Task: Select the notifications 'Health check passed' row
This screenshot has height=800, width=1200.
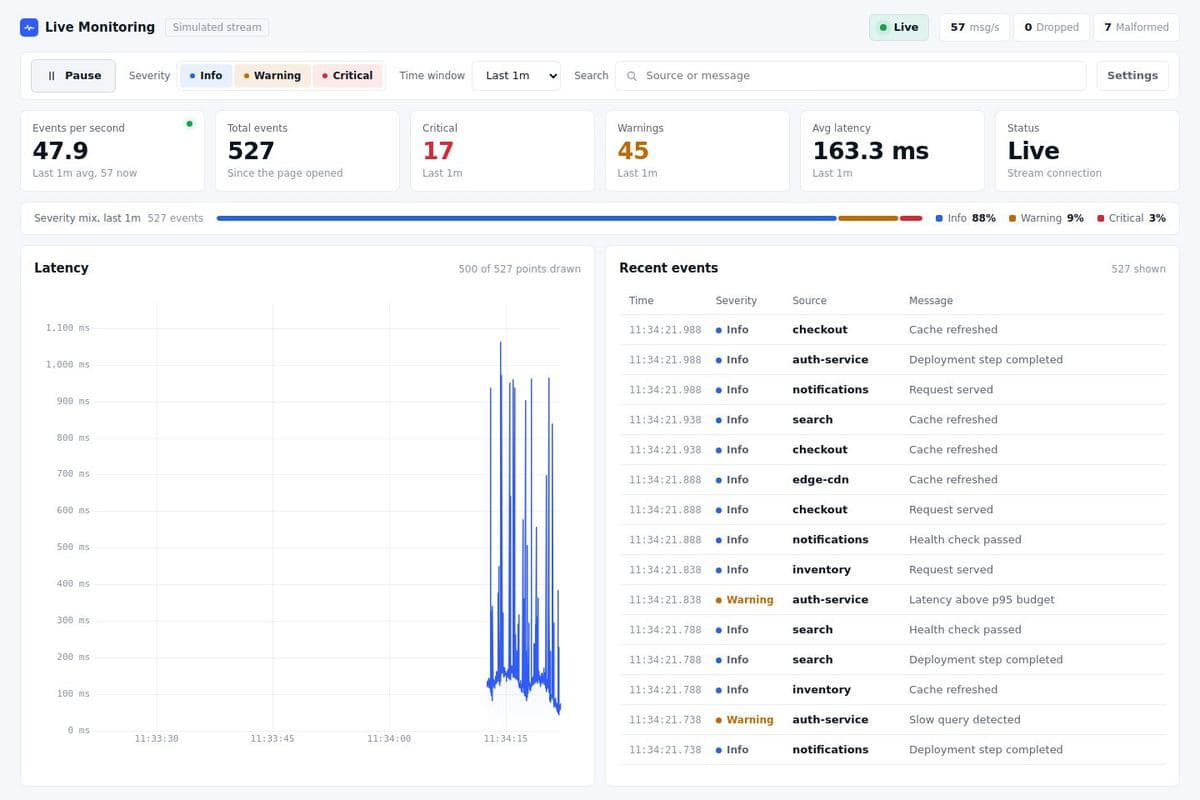Action: (892, 540)
